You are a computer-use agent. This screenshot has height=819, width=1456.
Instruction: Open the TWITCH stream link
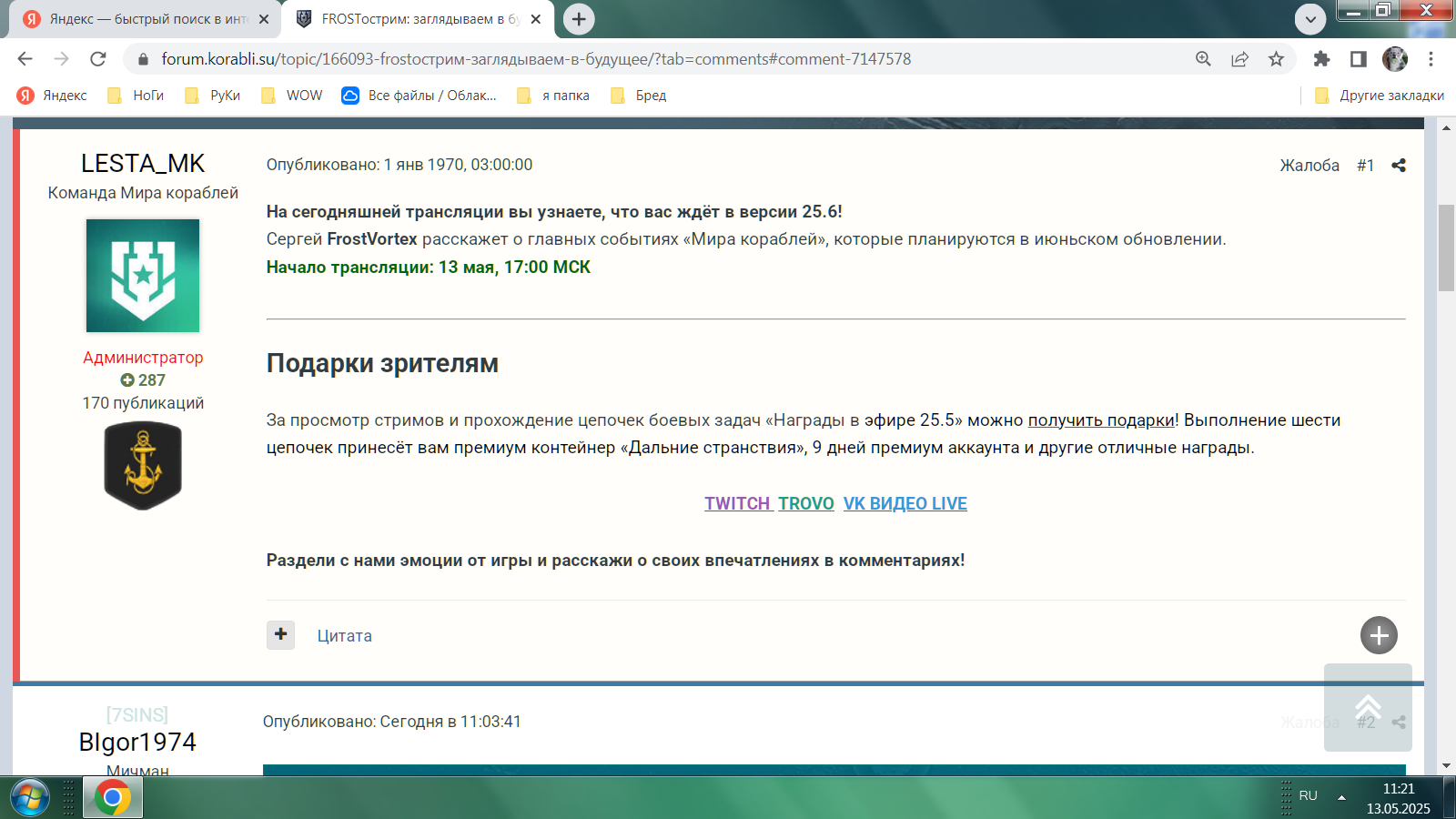pyautogui.click(x=737, y=503)
